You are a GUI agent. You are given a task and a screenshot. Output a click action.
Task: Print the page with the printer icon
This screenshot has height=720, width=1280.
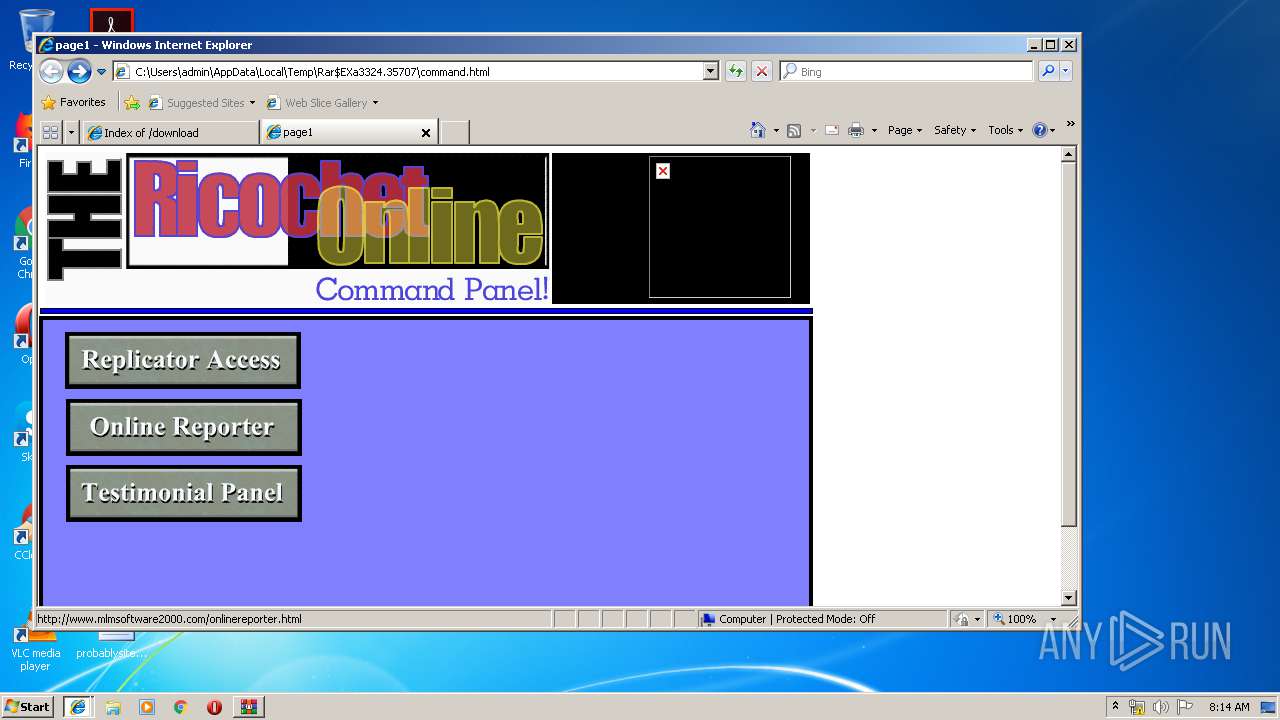tap(856, 130)
